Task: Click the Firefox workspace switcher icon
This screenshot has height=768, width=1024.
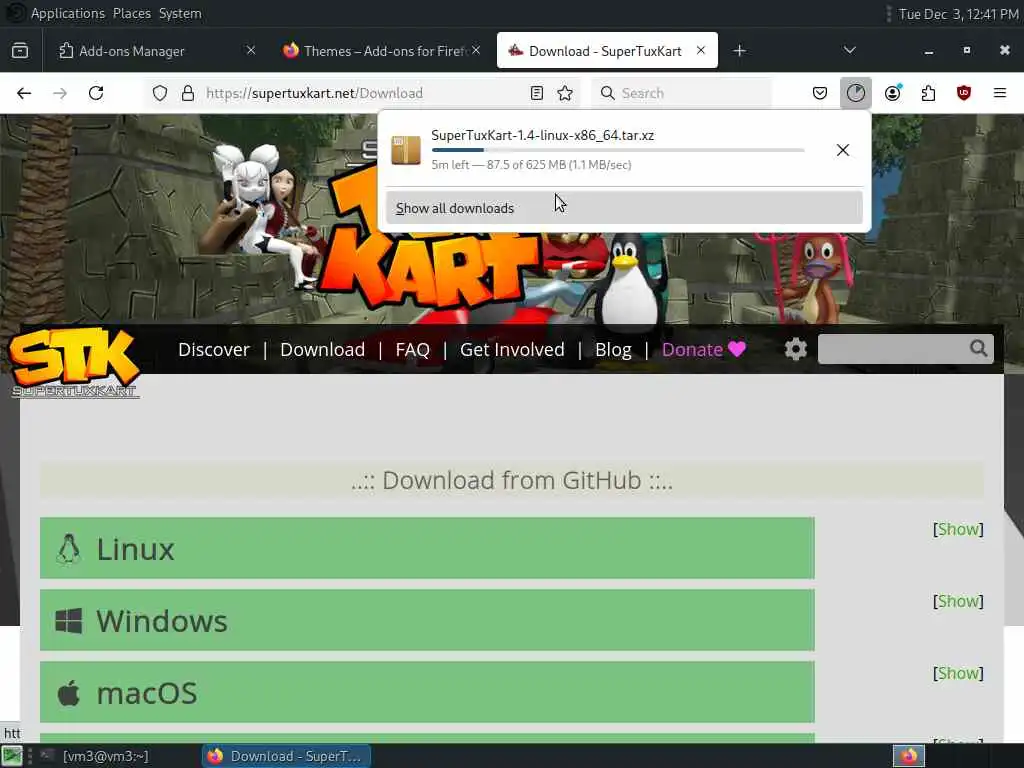Action: [909, 756]
